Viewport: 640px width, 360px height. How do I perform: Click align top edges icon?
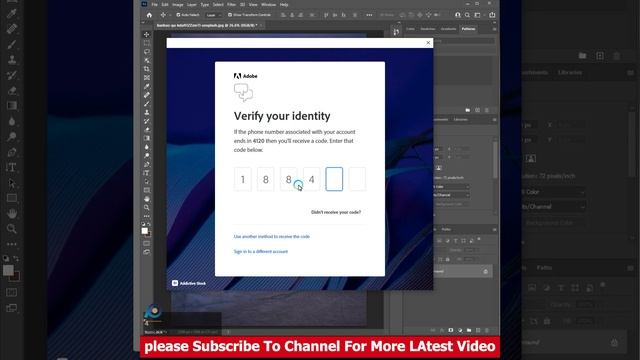326,15
